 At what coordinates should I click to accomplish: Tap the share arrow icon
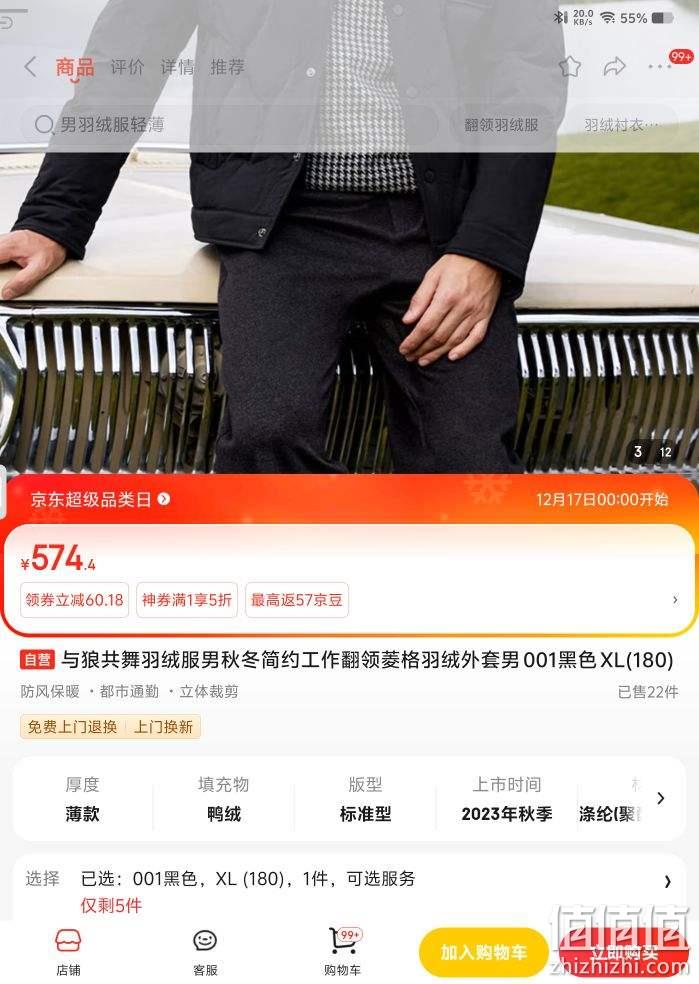click(x=614, y=67)
